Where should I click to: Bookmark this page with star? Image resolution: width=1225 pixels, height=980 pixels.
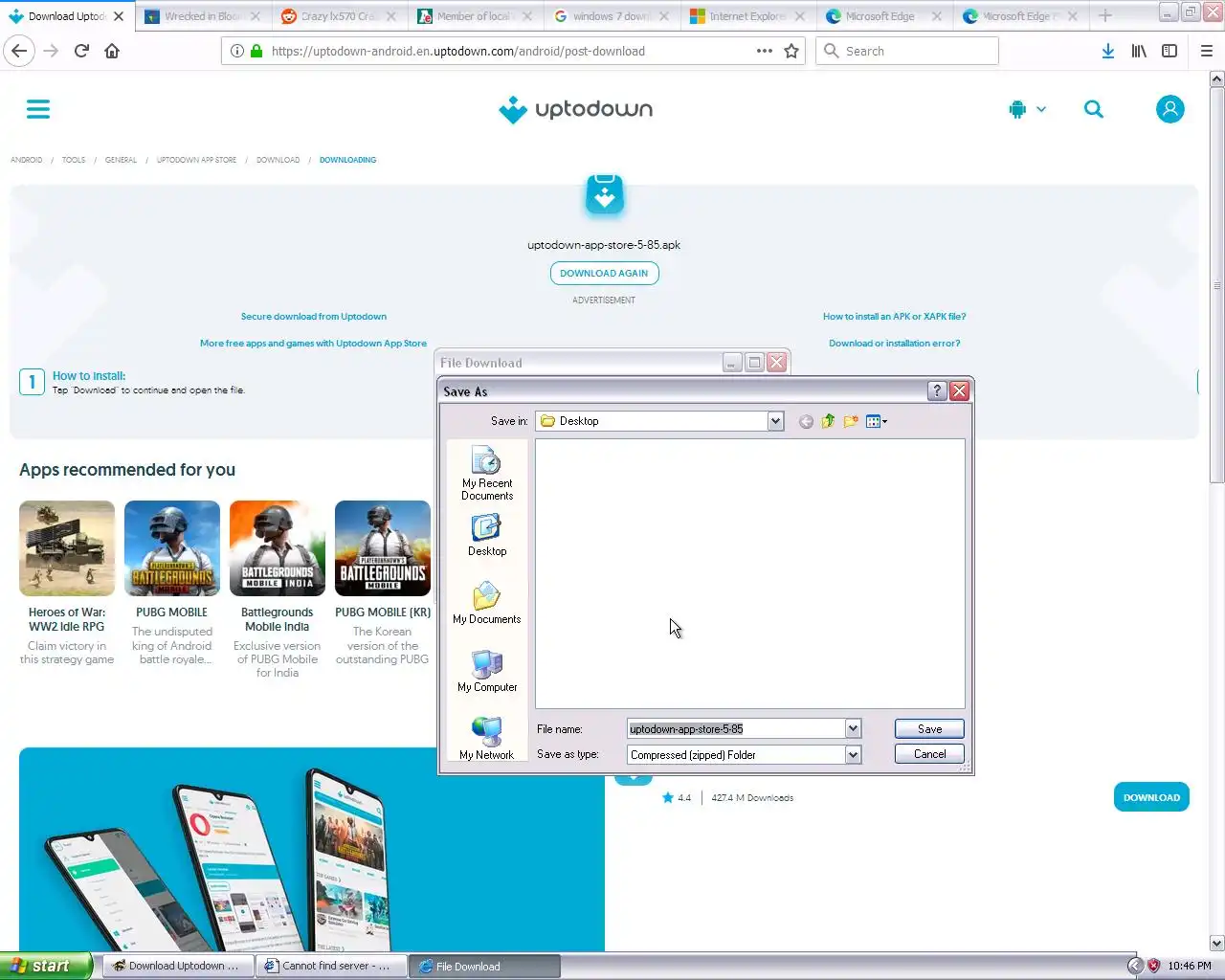[x=791, y=51]
